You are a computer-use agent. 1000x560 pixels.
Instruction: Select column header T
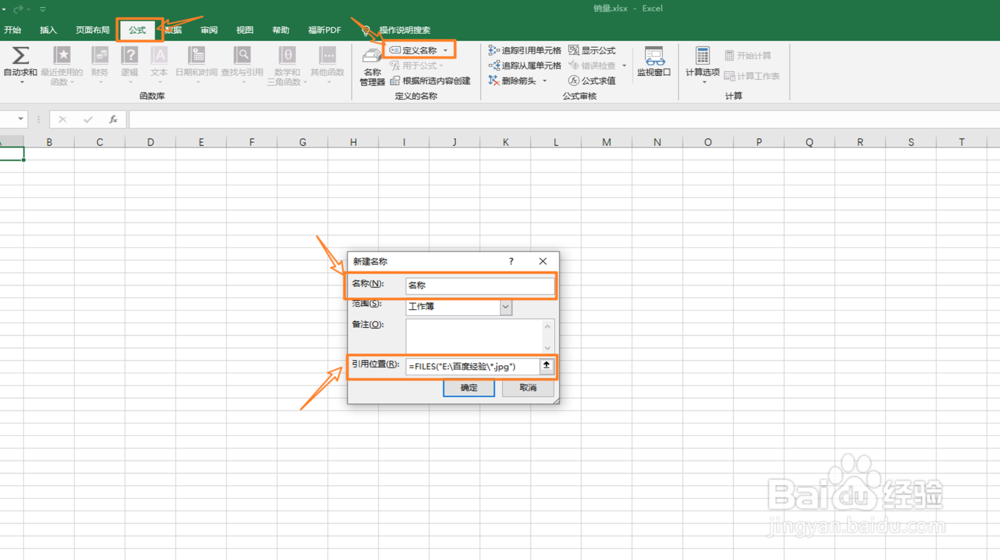pos(962,142)
